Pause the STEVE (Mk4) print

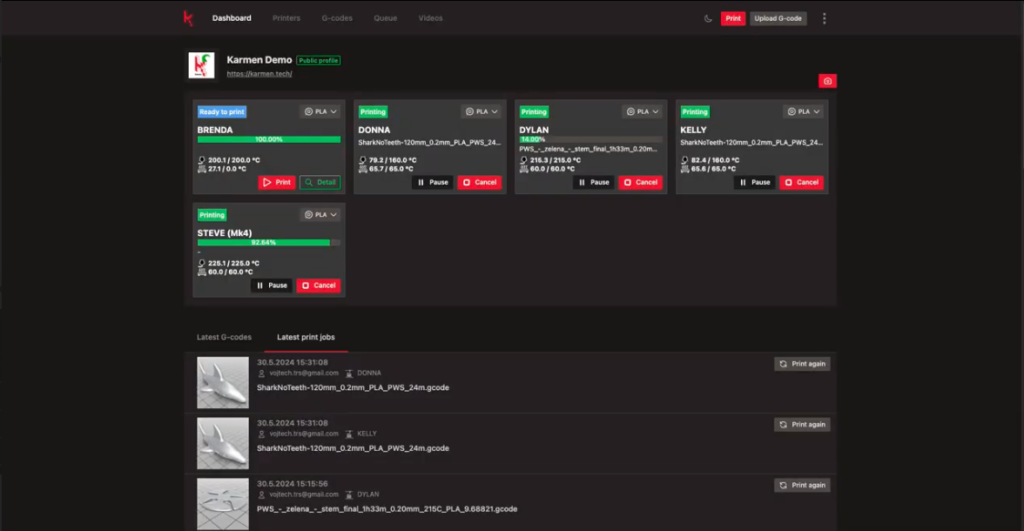tap(271, 285)
